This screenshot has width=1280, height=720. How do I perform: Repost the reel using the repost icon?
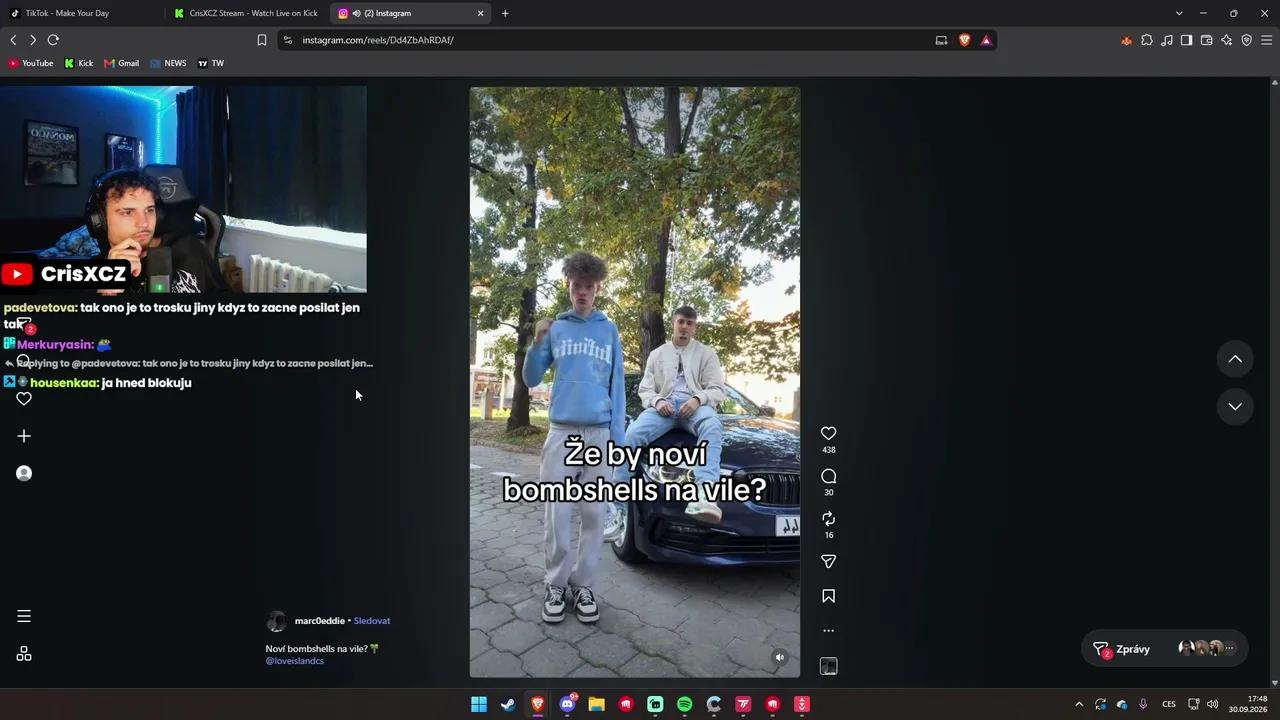pos(828,519)
